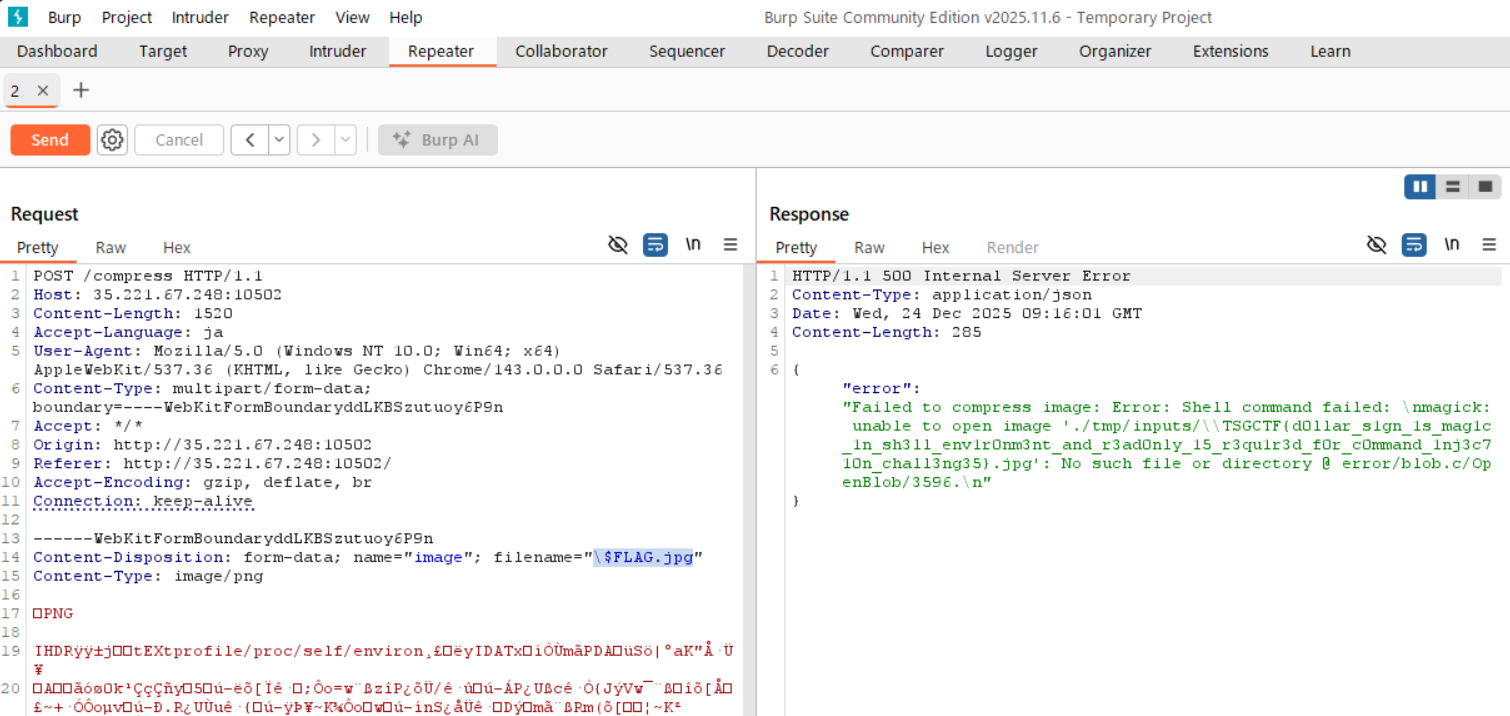Select Response Render view tab
This screenshot has width=1510, height=716.
click(x=1013, y=247)
